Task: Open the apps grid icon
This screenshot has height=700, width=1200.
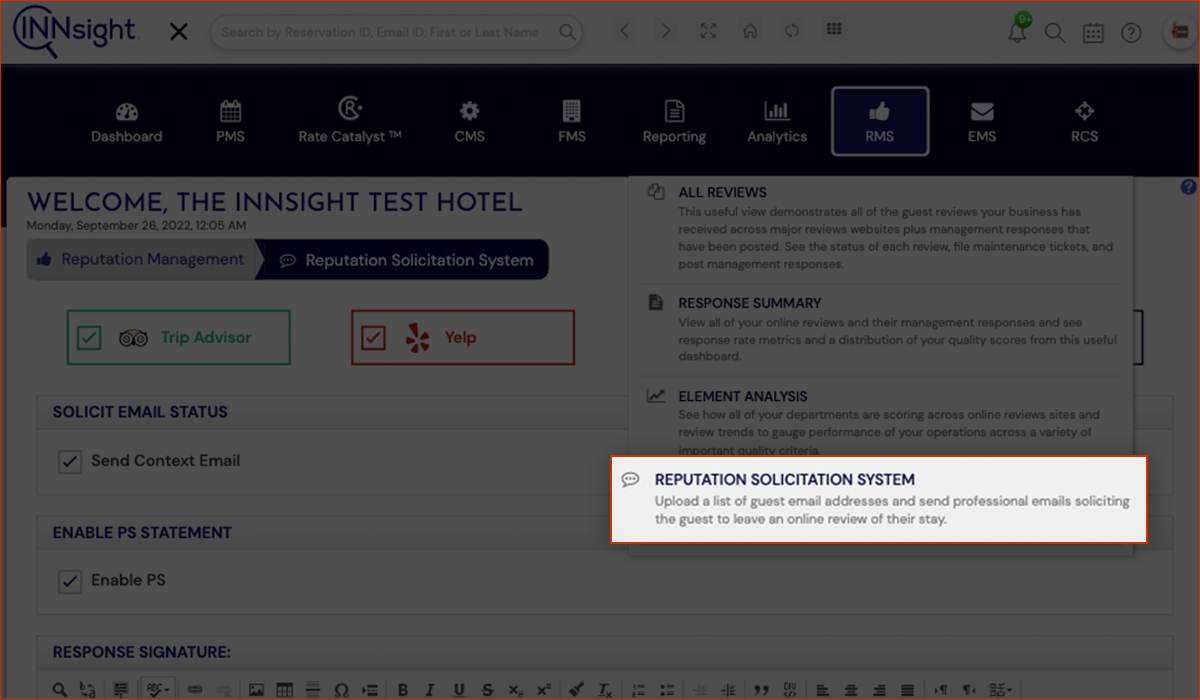Action: tap(833, 30)
